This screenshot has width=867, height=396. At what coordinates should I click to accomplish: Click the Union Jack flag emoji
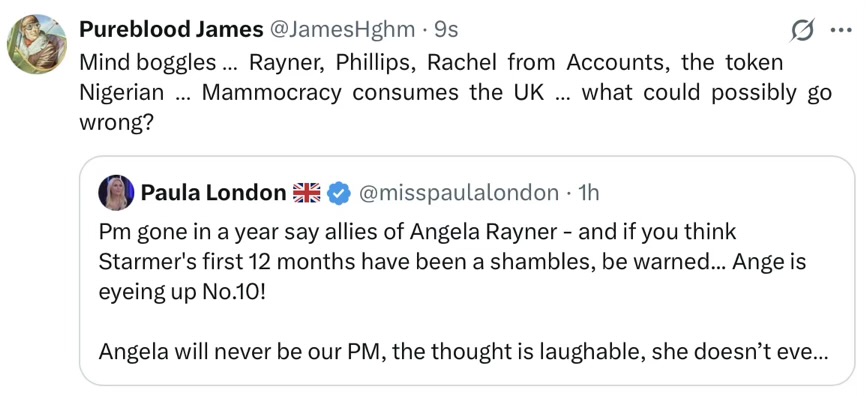pos(306,193)
